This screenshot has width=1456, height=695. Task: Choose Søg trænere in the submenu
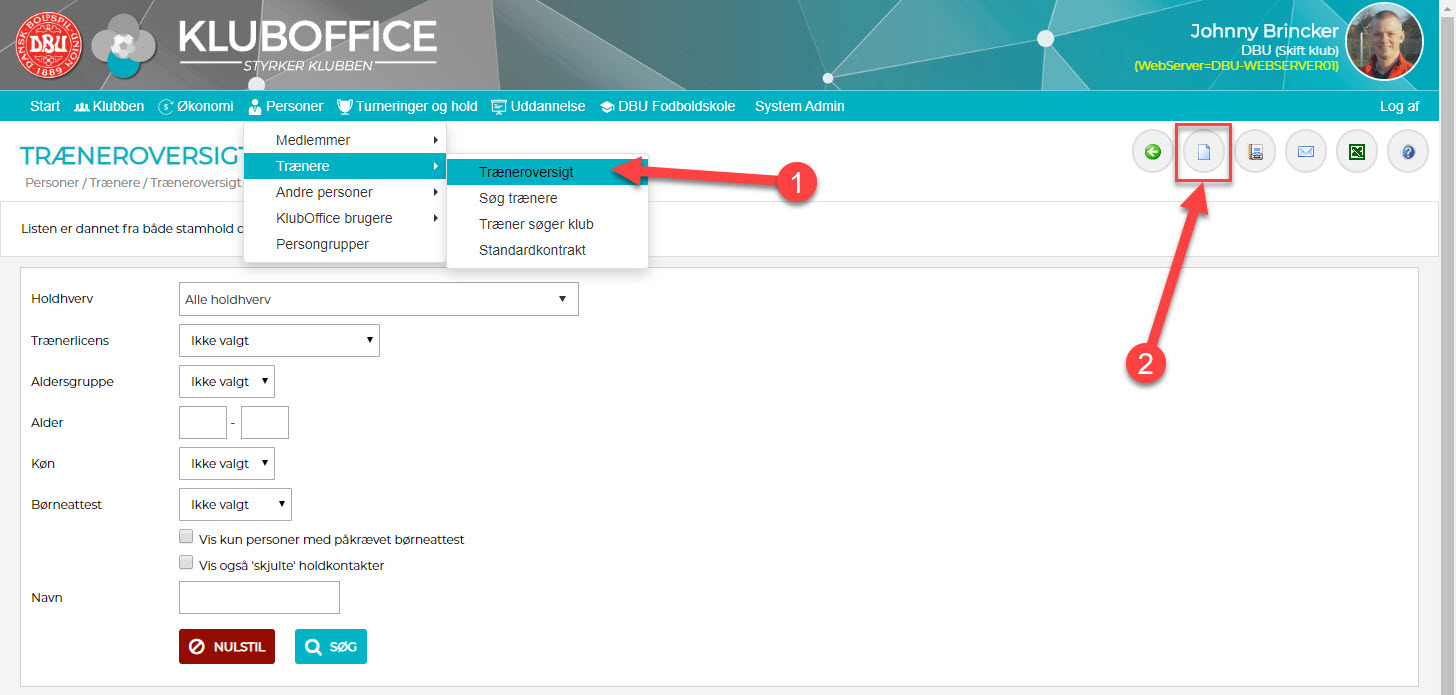[x=547, y=198]
